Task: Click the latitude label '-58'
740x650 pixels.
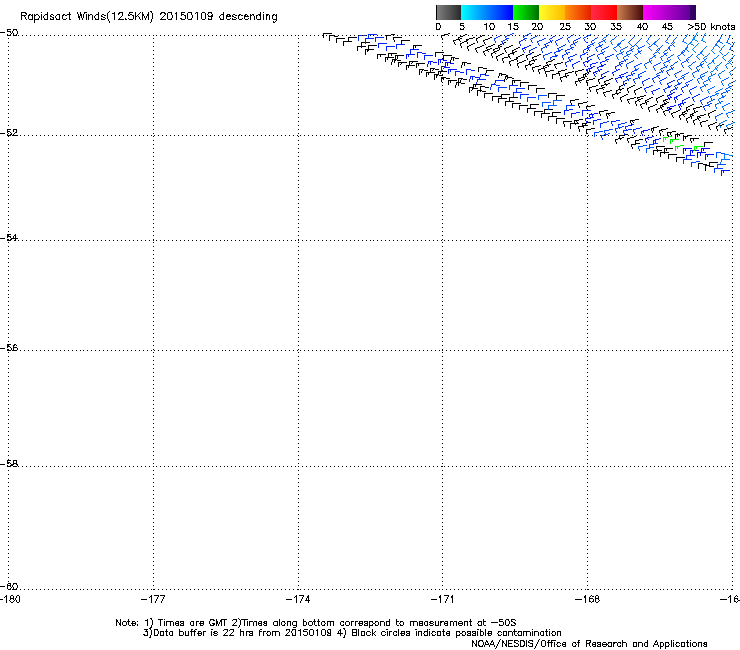Action: pyautogui.click(x=9, y=464)
